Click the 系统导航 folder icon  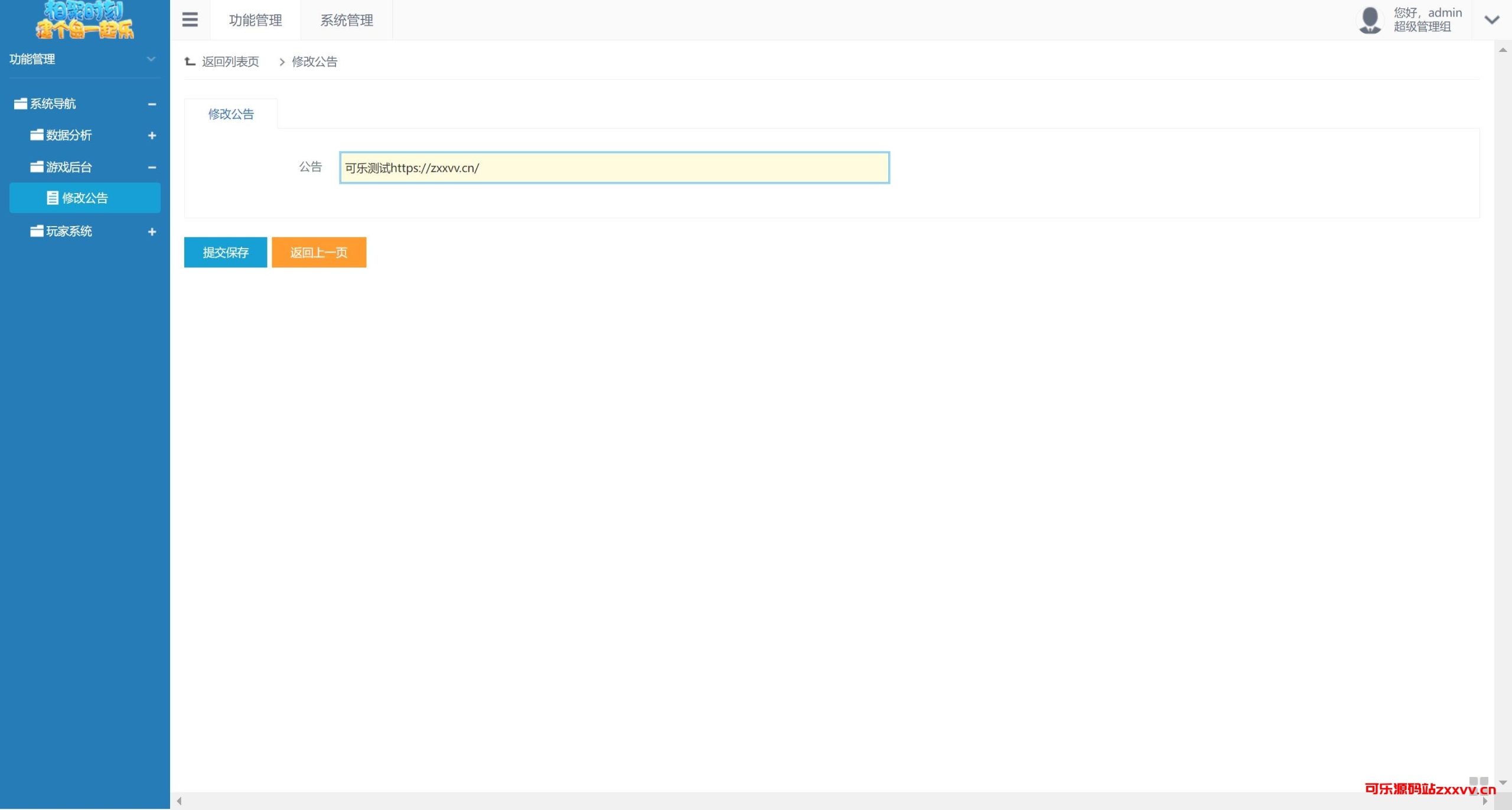click(21, 104)
